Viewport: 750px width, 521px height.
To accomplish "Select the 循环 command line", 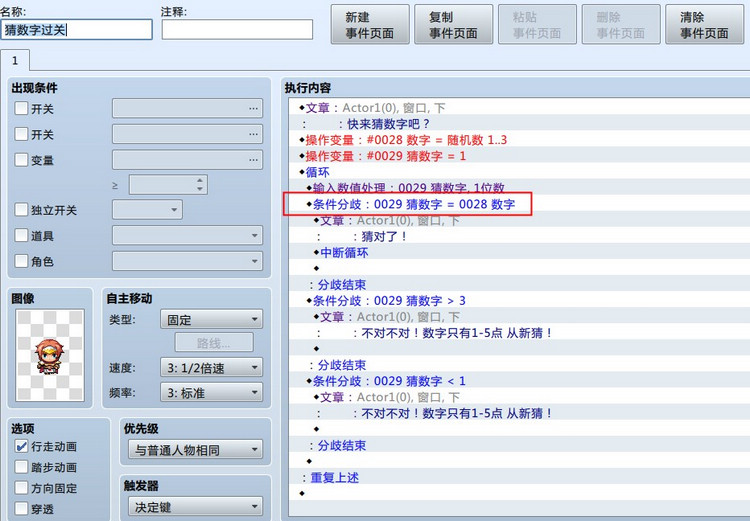I will 519,172.
